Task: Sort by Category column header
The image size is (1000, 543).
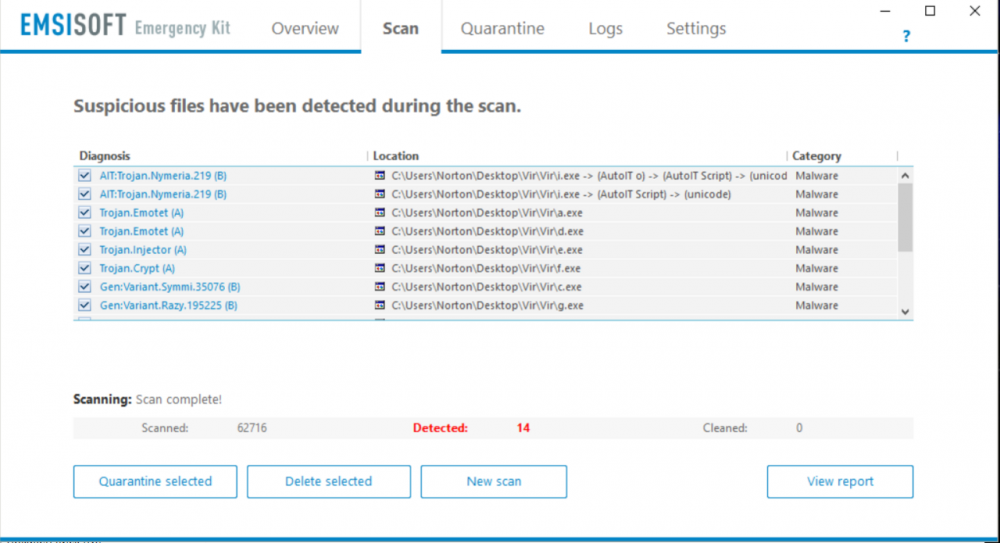Action: (816, 156)
